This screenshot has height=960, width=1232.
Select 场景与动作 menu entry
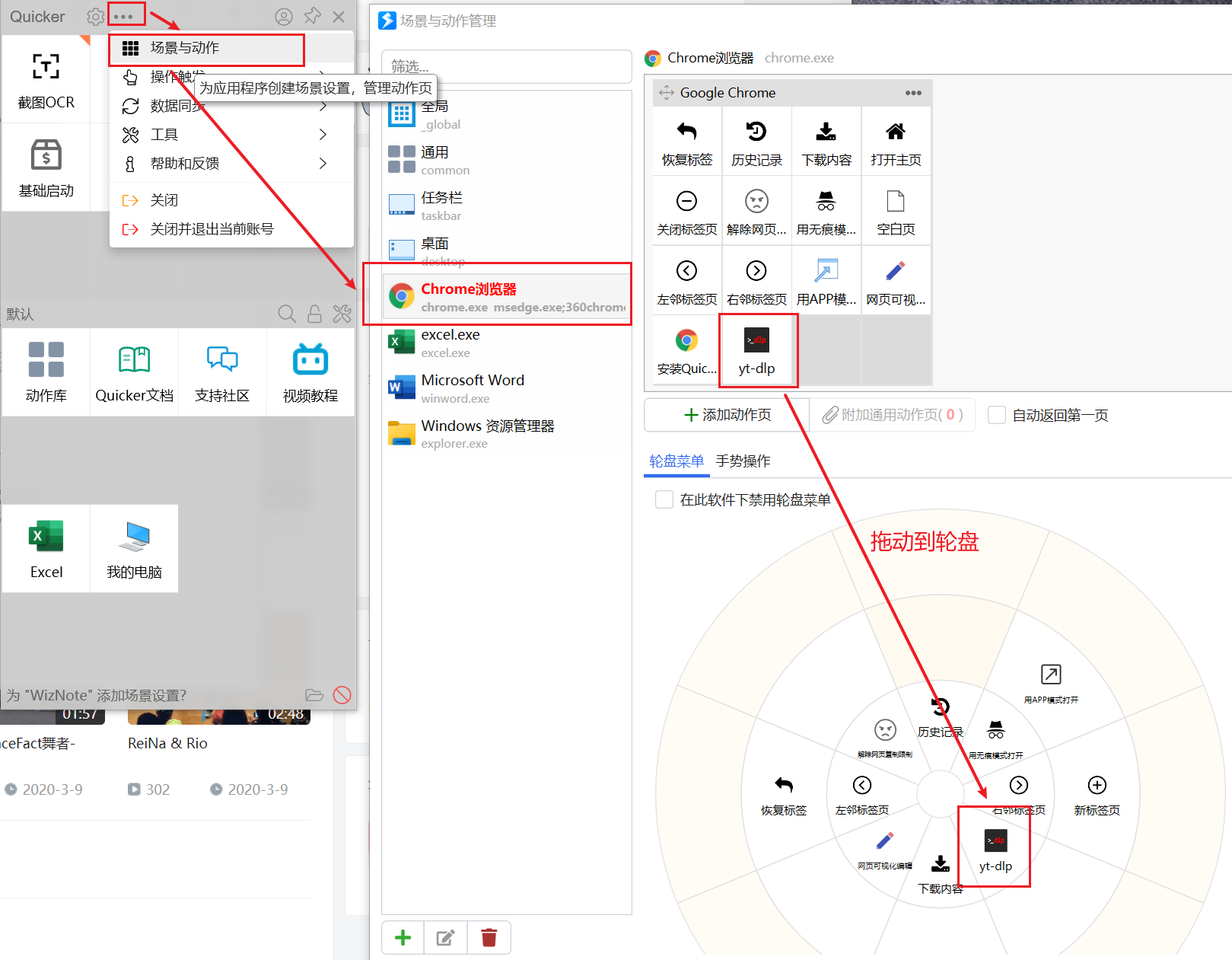point(231,48)
